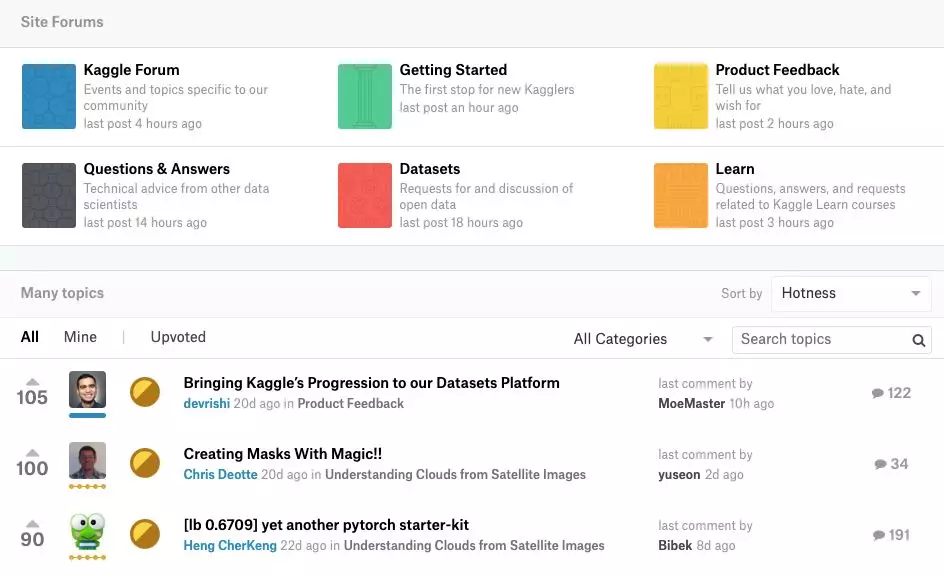Visit author link Chris Deotte
The image size is (944, 577).
point(220,475)
